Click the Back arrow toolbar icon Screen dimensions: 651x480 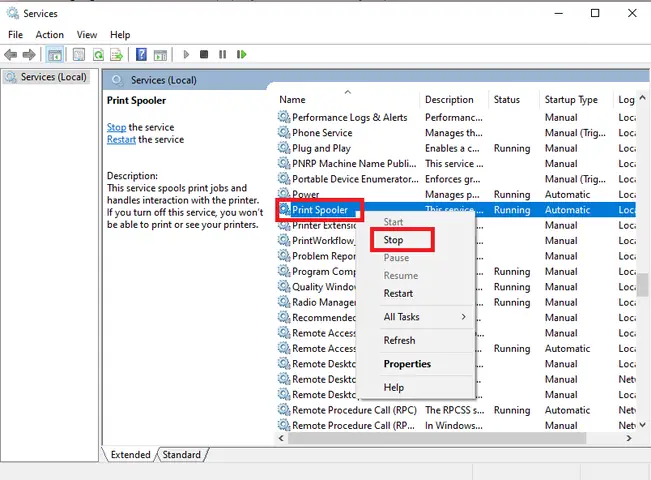pyautogui.click(x=11, y=54)
